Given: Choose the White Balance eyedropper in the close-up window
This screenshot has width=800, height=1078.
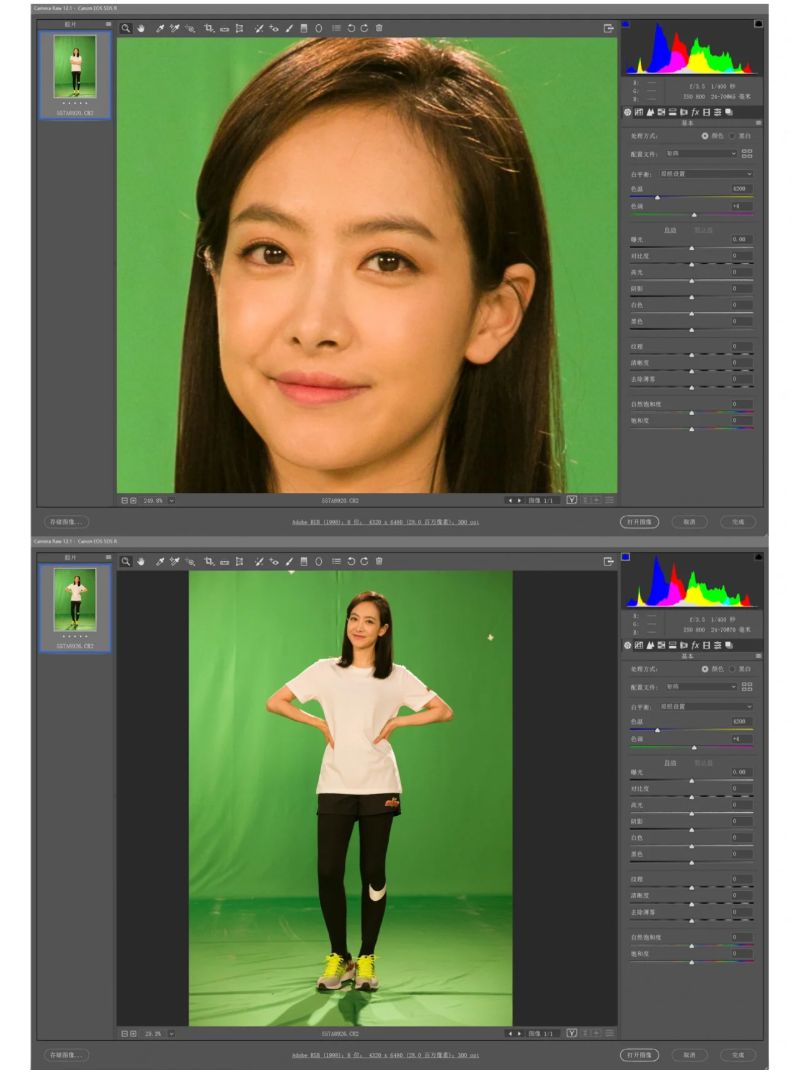Looking at the screenshot, I should point(159,28).
